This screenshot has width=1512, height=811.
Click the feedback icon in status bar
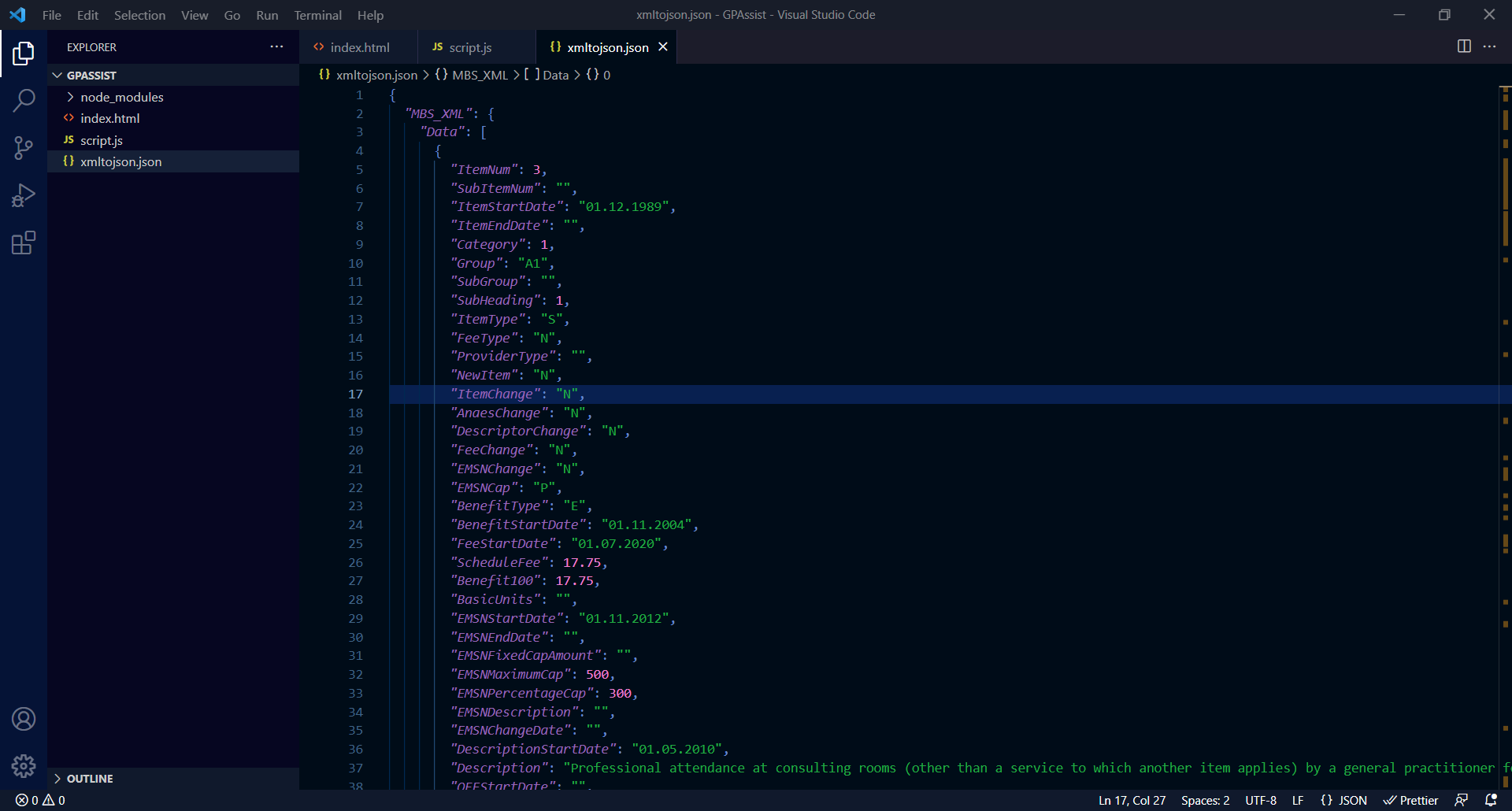coord(1461,800)
